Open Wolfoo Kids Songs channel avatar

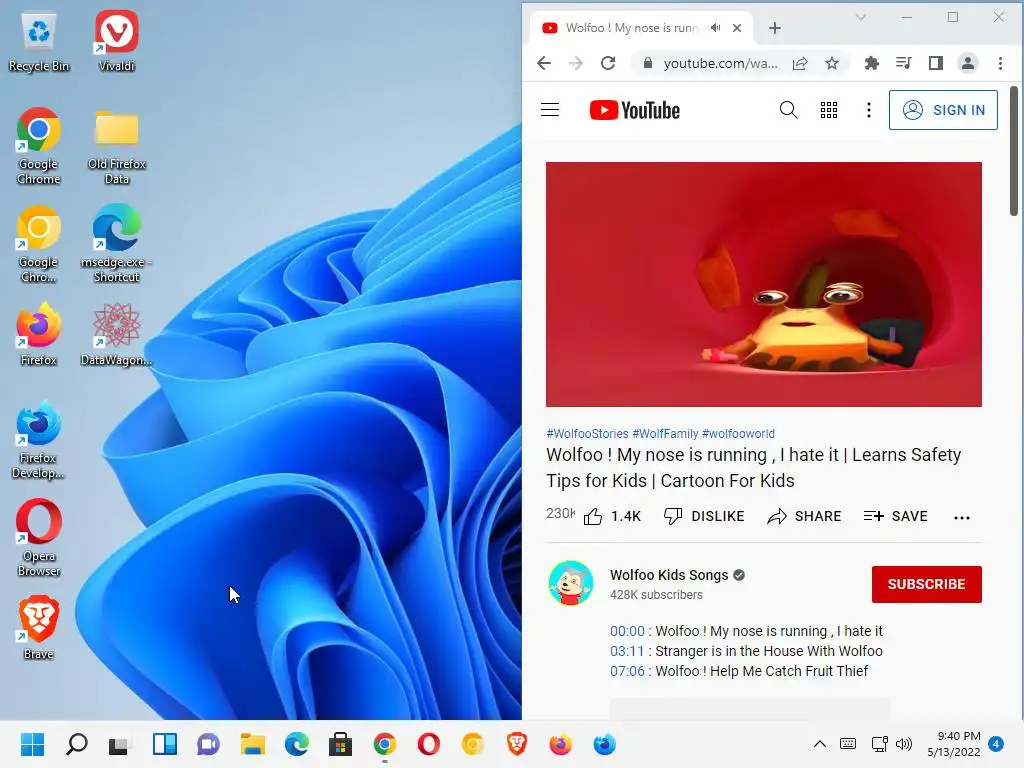[571, 583]
